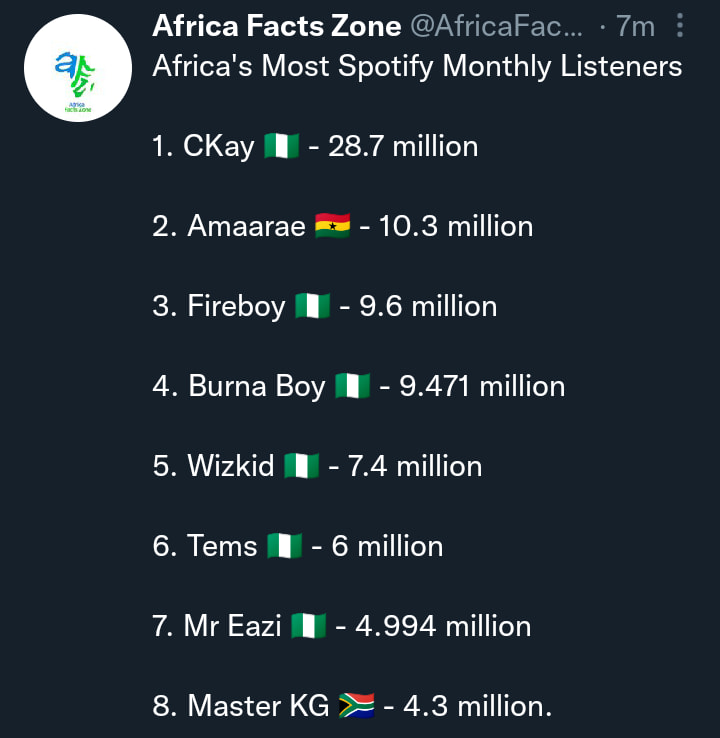Open the three-dot tweet options menu
This screenshot has height=738, width=720.
click(680, 25)
